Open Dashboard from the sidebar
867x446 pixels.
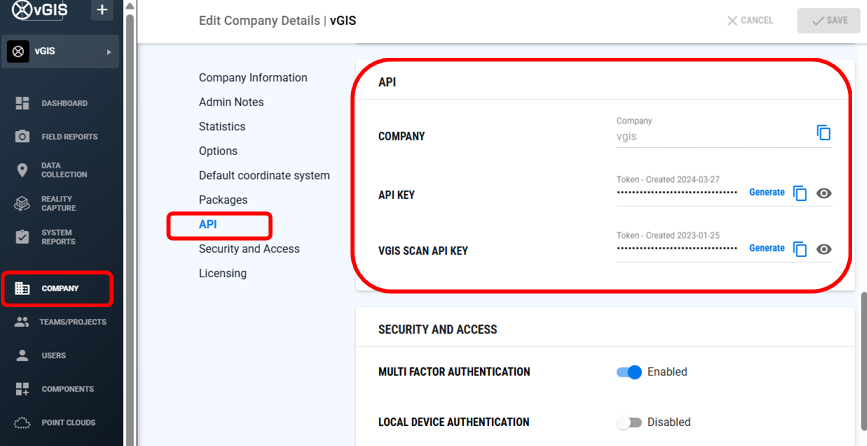(64, 103)
